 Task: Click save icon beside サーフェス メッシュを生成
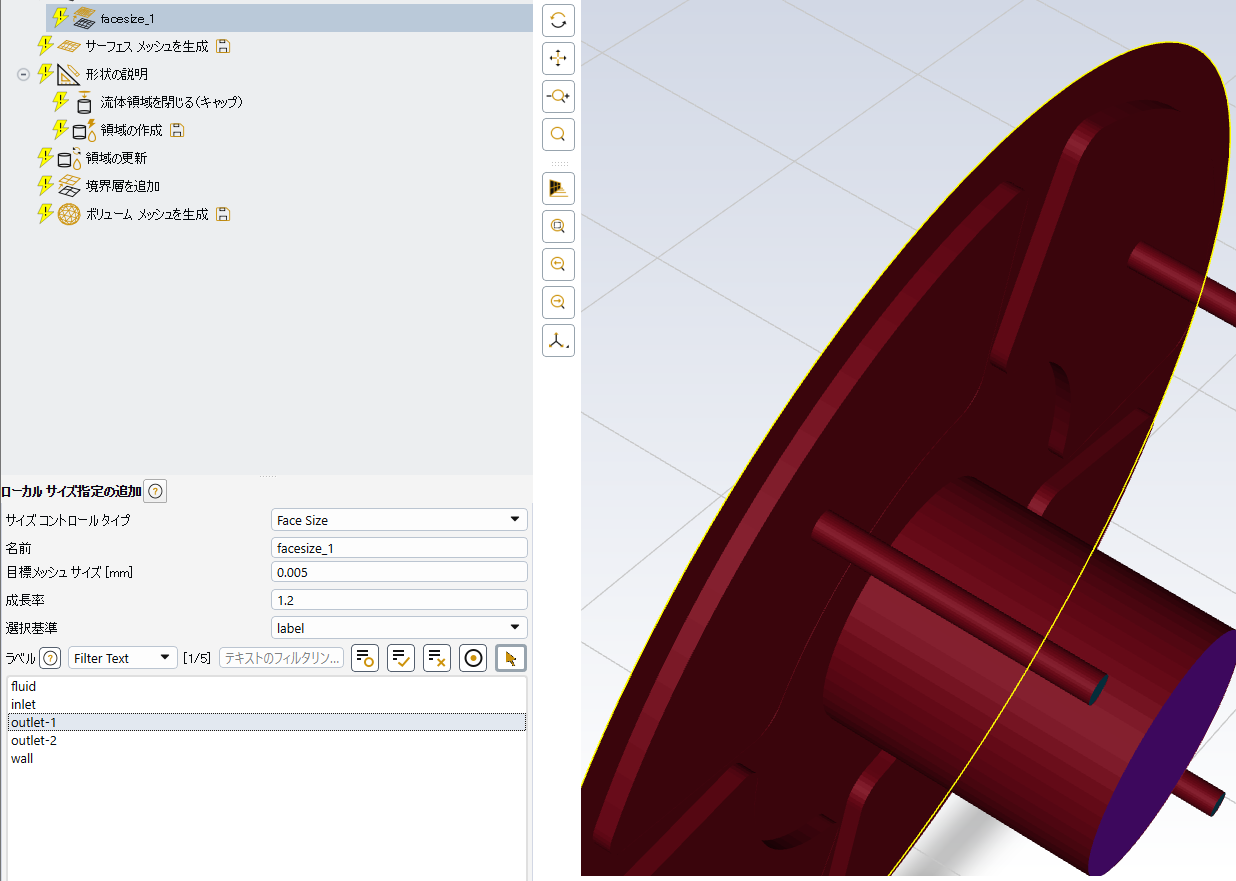pos(223,46)
